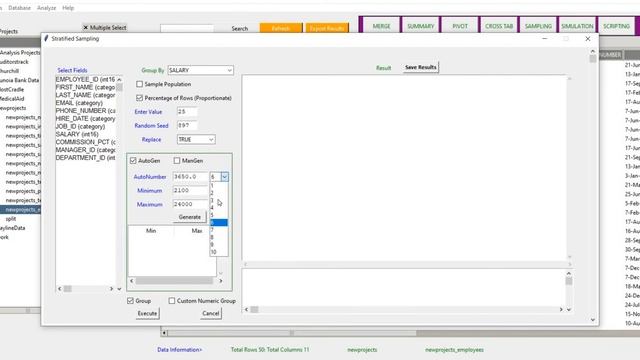Screen dimensions: 640x360
Task: Select HIRE_DATE field in the list
Action: pos(85,118)
